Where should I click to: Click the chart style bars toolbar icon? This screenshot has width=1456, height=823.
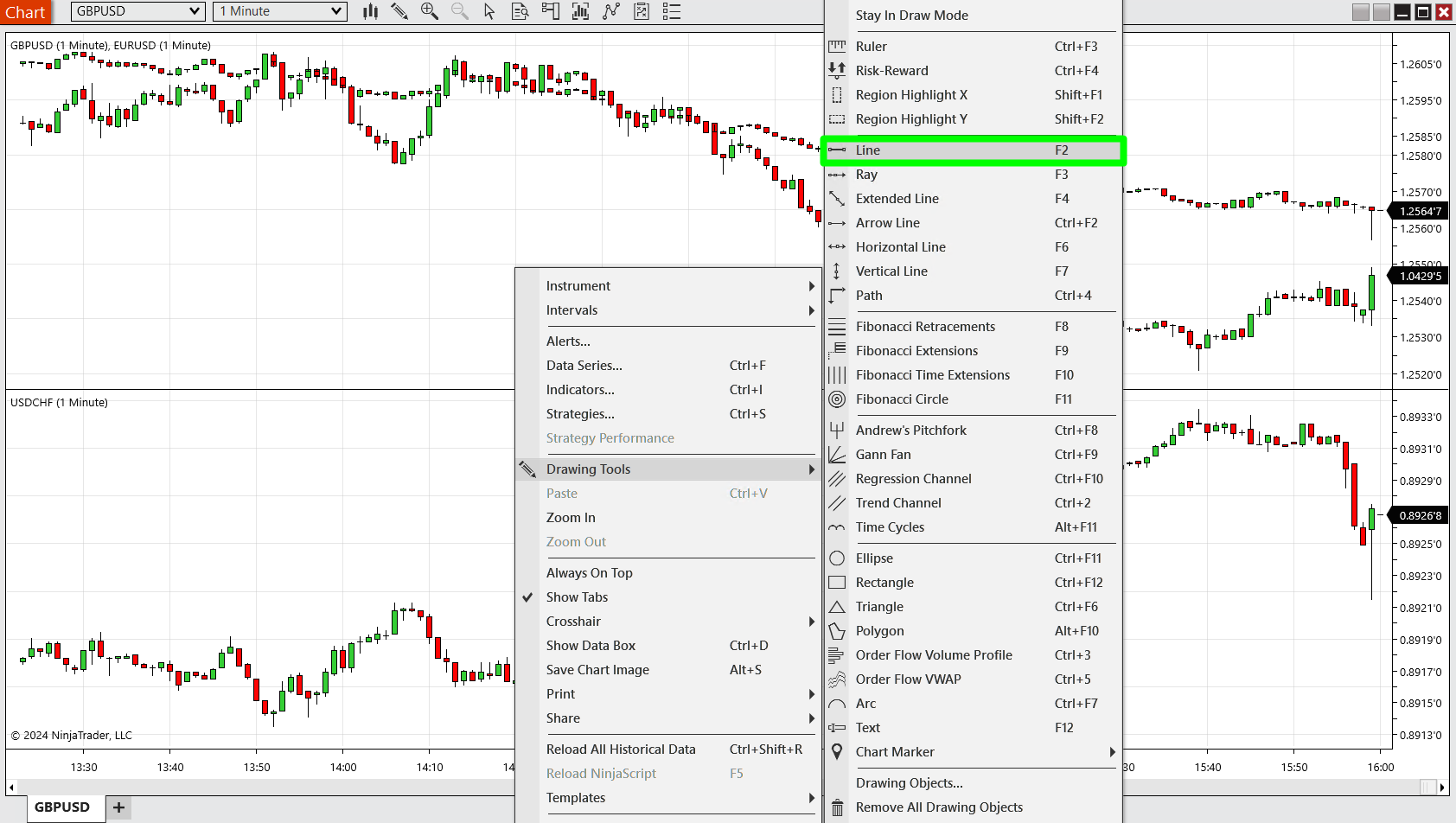click(x=371, y=11)
